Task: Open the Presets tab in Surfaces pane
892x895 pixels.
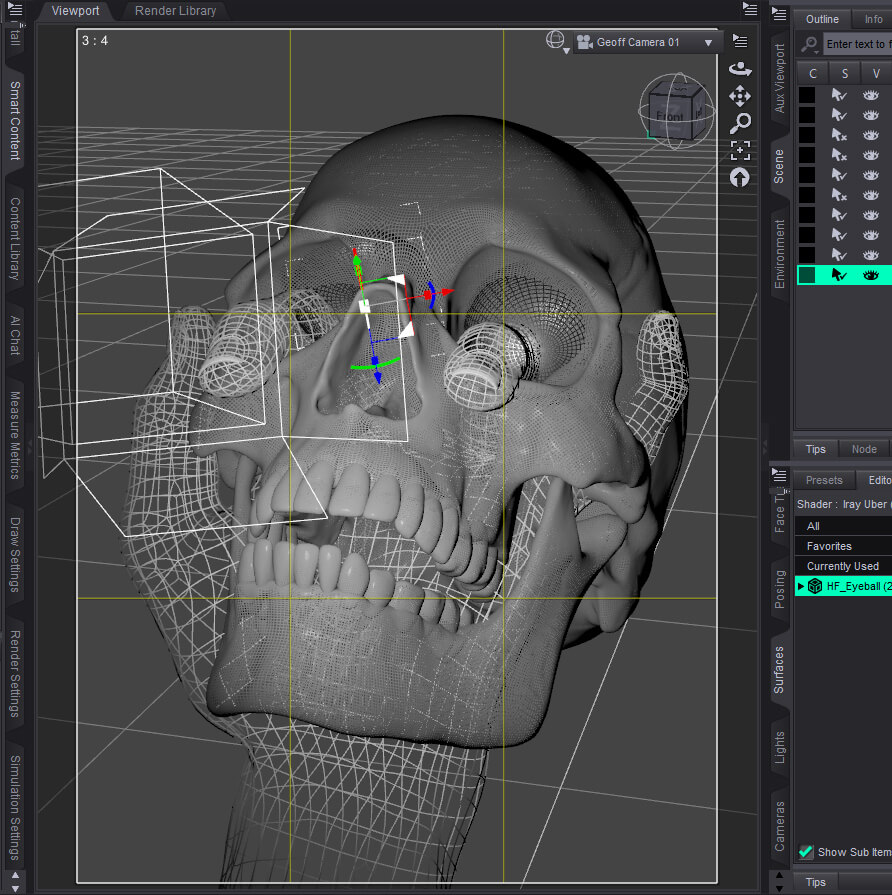Action: pyautogui.click(x=824, y=481)
